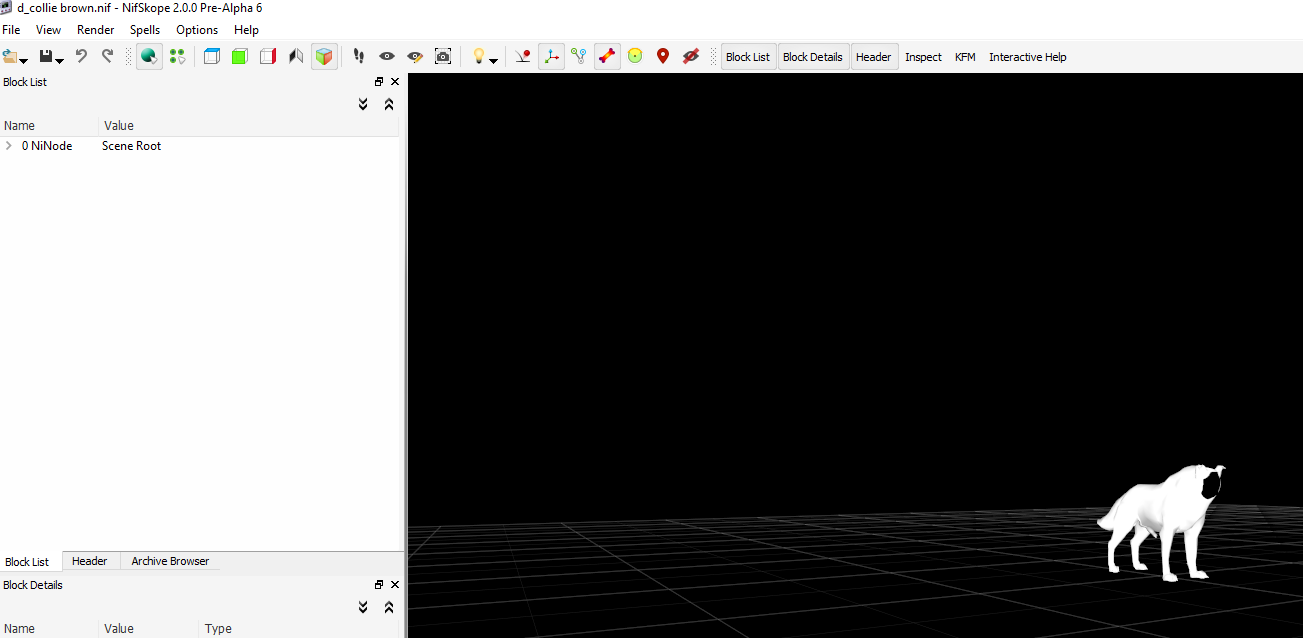The image size is (1303, 638).
Task: Toggle the show axes icon
Action: tap(551, 57)
